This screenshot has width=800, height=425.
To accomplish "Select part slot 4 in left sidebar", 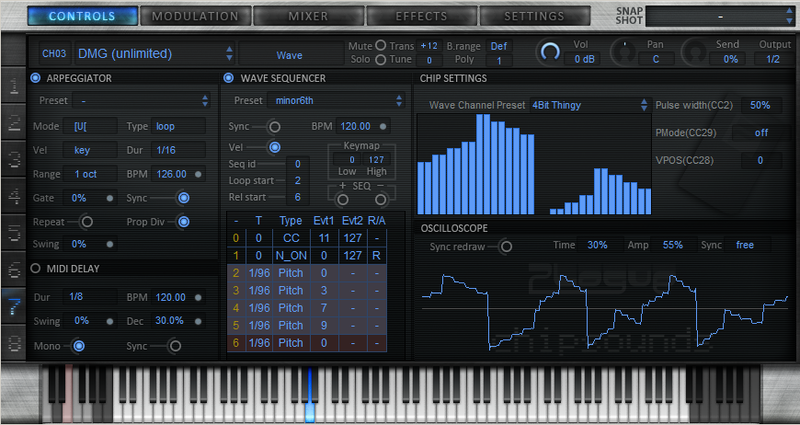I will [14, 196].
